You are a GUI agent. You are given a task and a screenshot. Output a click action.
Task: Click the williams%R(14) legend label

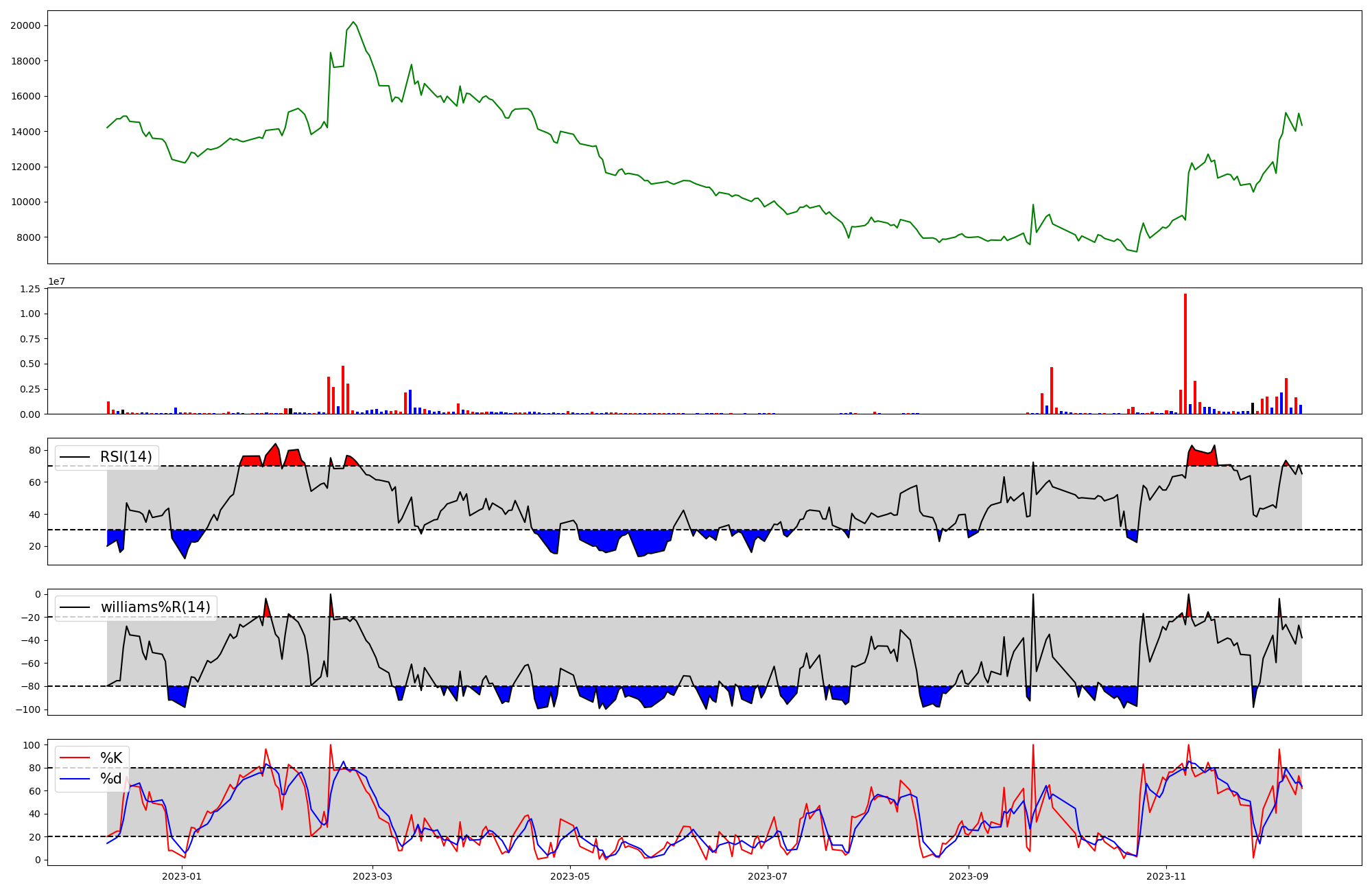[x=155, y=607]
